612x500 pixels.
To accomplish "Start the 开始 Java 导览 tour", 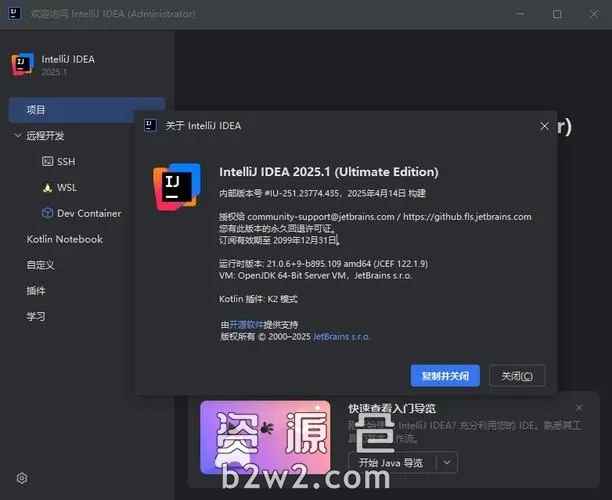I will (391, 462).
